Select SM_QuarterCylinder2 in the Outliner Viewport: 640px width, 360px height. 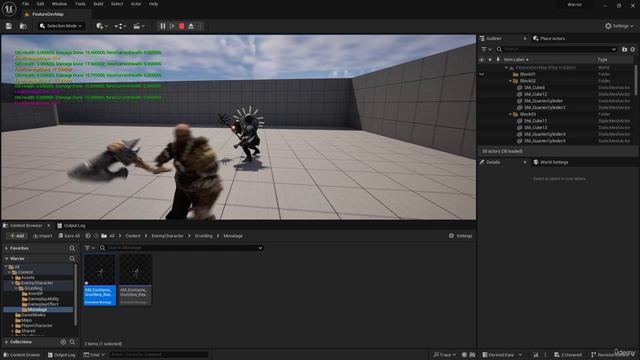[x=544, y=108]
